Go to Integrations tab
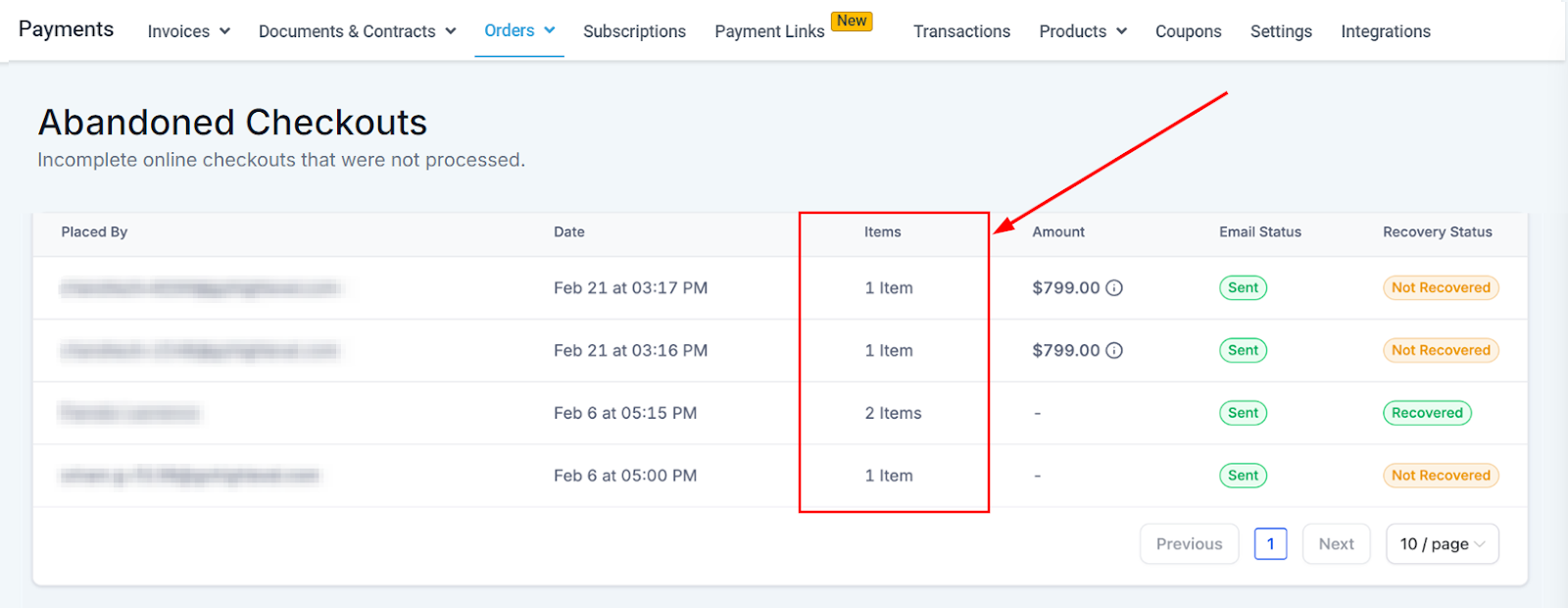The width and height of the screenshot is (1568, 608). tap(1386, 31)
